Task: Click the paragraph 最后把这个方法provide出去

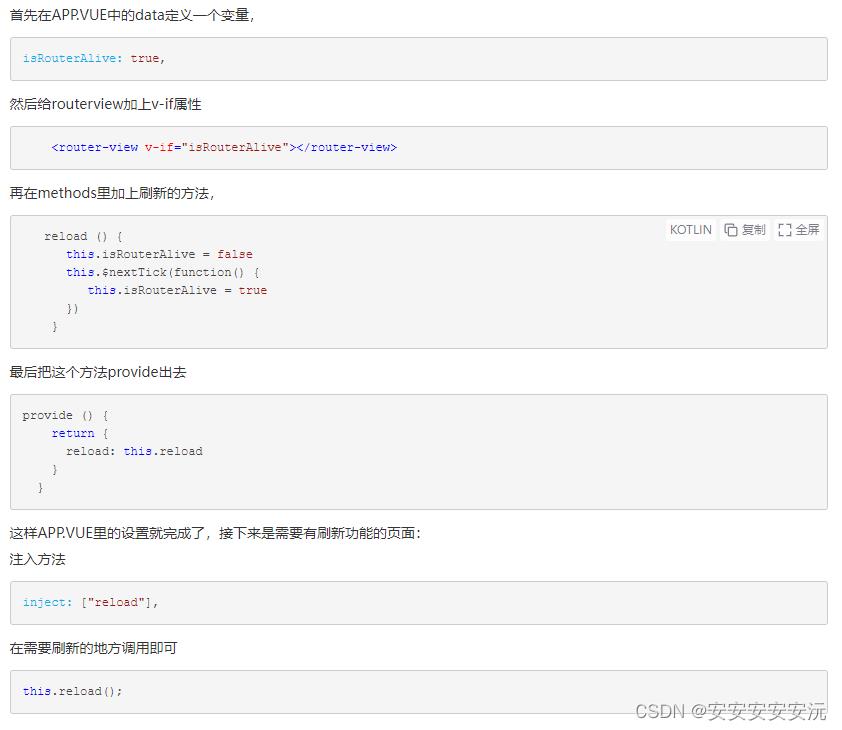Action: (x=98, y=372)
